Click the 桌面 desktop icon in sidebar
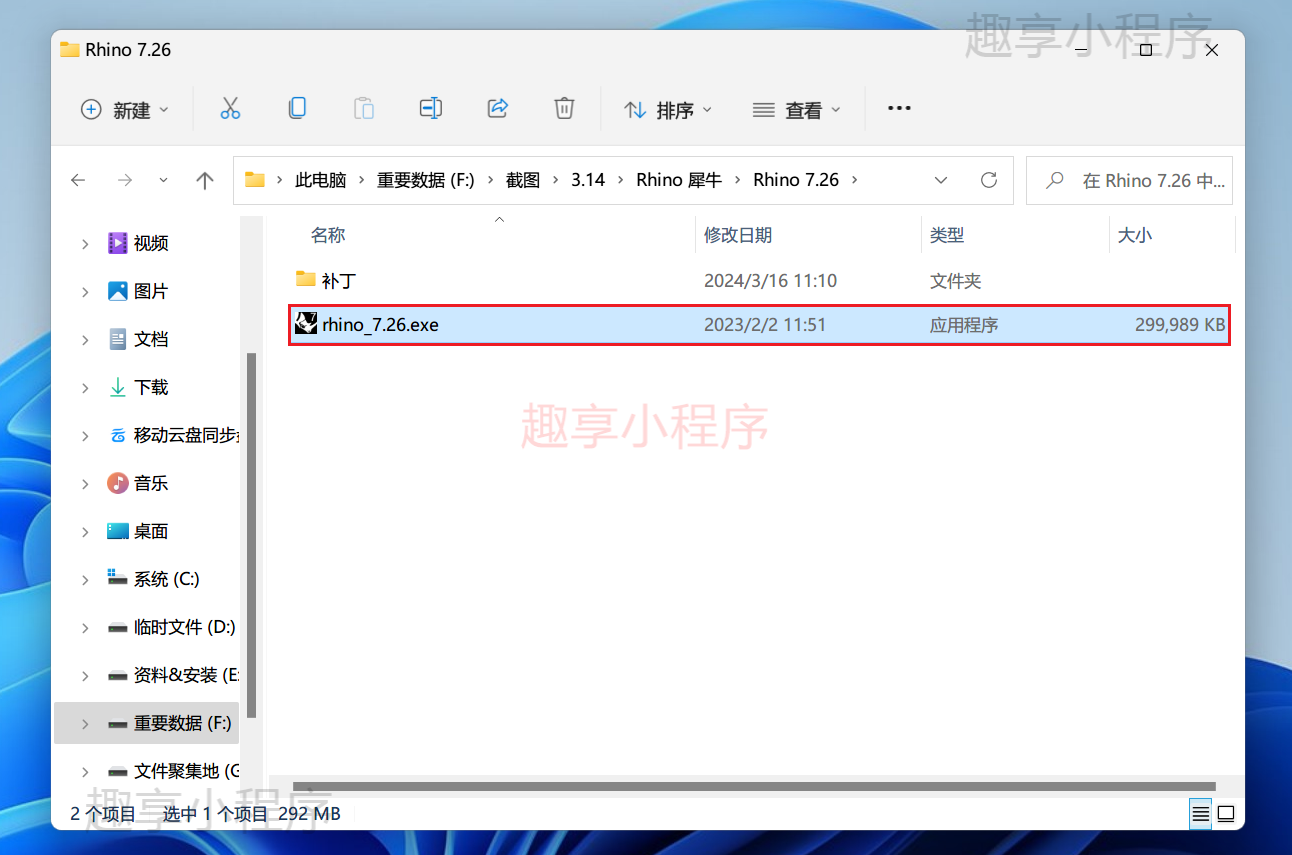Image resolution: width=1292 pixels, height=855 pixels. pos(118,530)
